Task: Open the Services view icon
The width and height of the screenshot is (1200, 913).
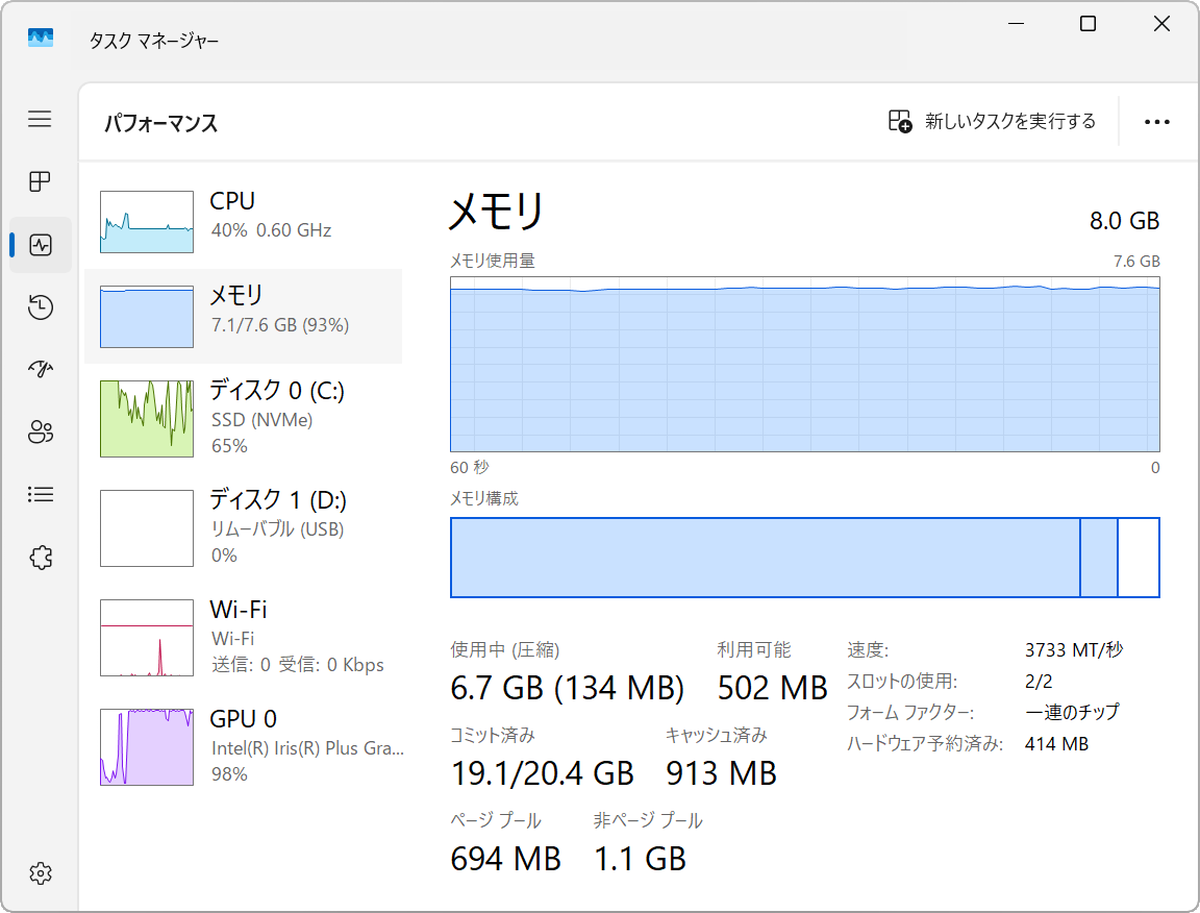Action: click(40, 557)
